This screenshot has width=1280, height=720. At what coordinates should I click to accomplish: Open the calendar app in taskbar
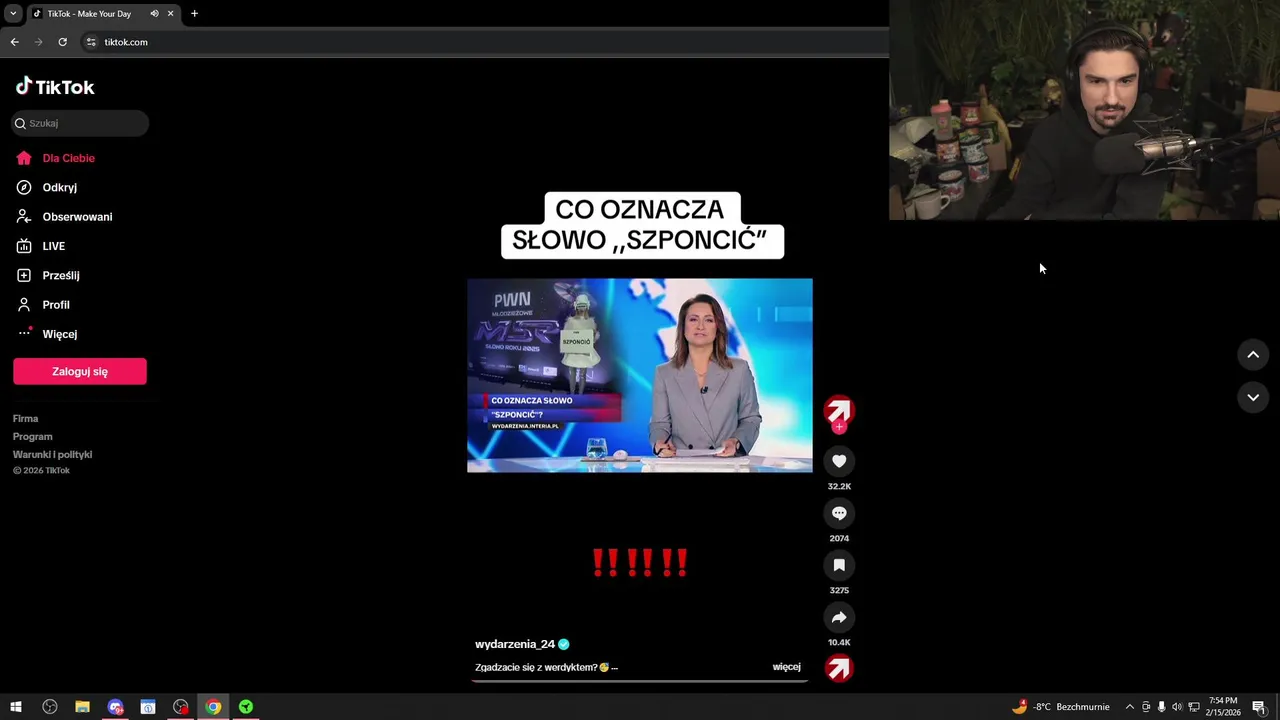(x=148, y=707)
